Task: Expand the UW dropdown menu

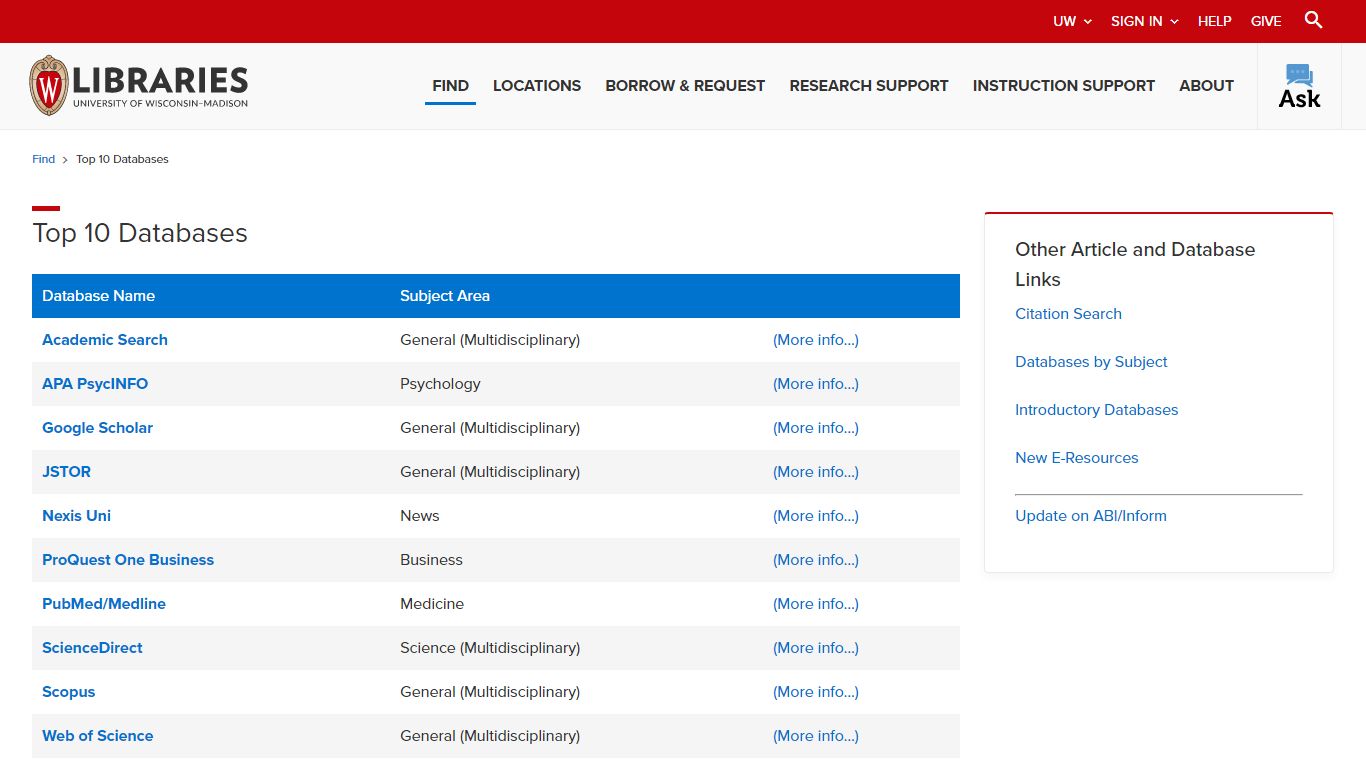Action: click(x=1072, y=21)
